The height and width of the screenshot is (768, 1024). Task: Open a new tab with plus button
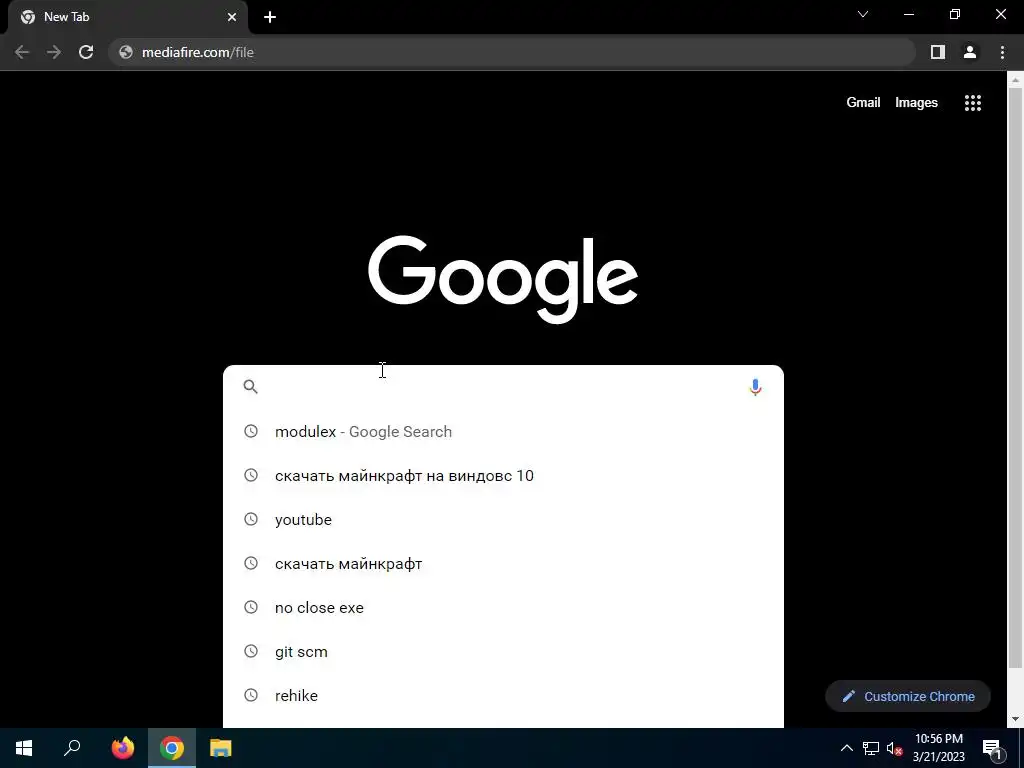pos(270,17)
